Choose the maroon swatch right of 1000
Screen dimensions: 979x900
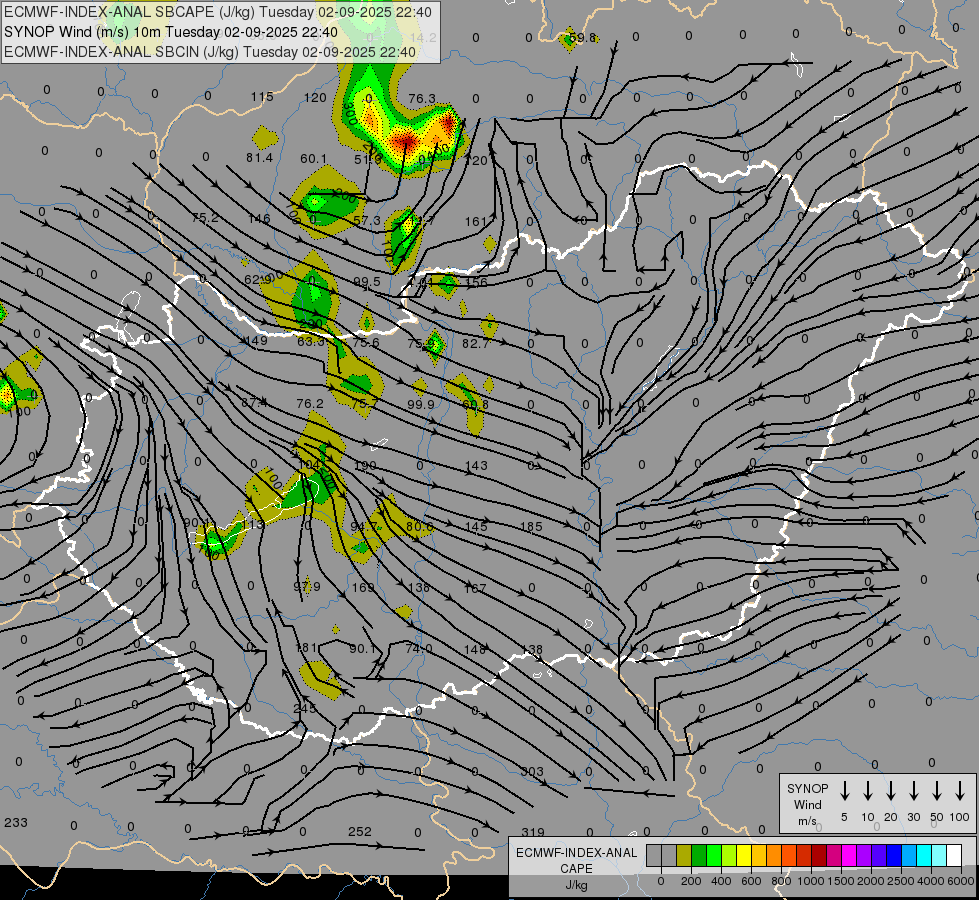click(819, 855)
